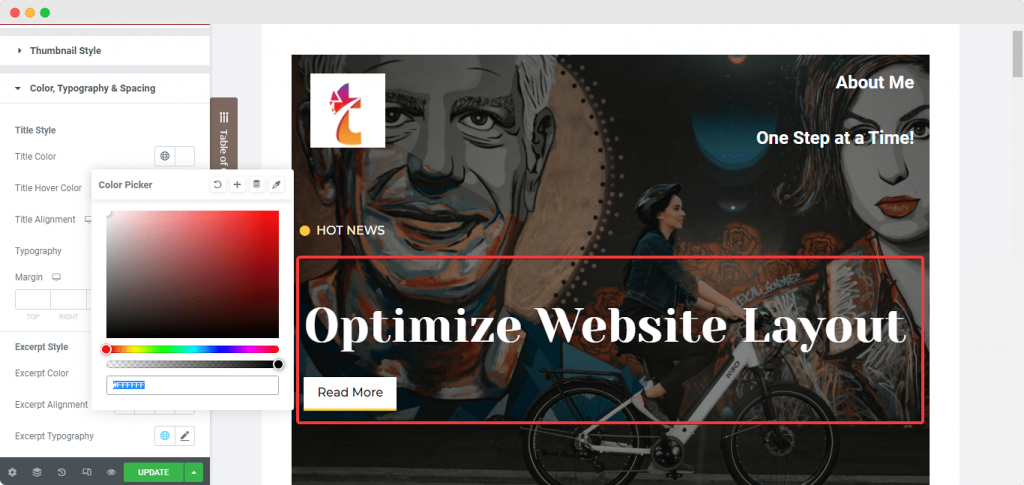Add a new global color with the plus icon

[237, 185]
